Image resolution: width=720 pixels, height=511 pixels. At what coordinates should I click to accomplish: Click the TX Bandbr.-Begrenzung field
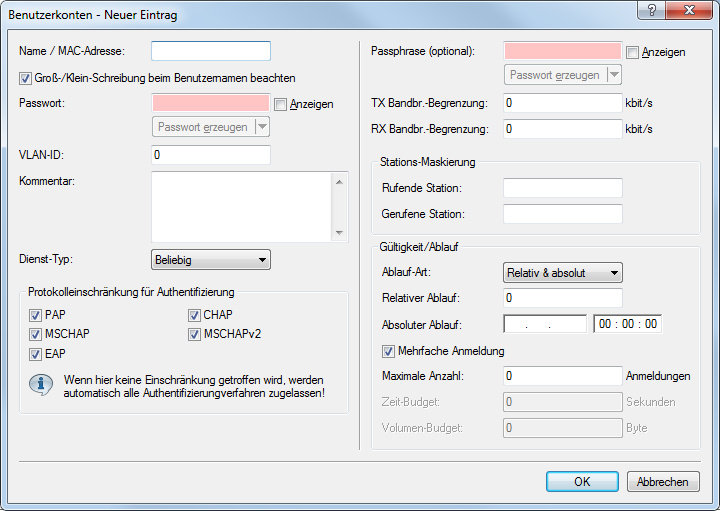pyautogui.click(x=562, y=103)
